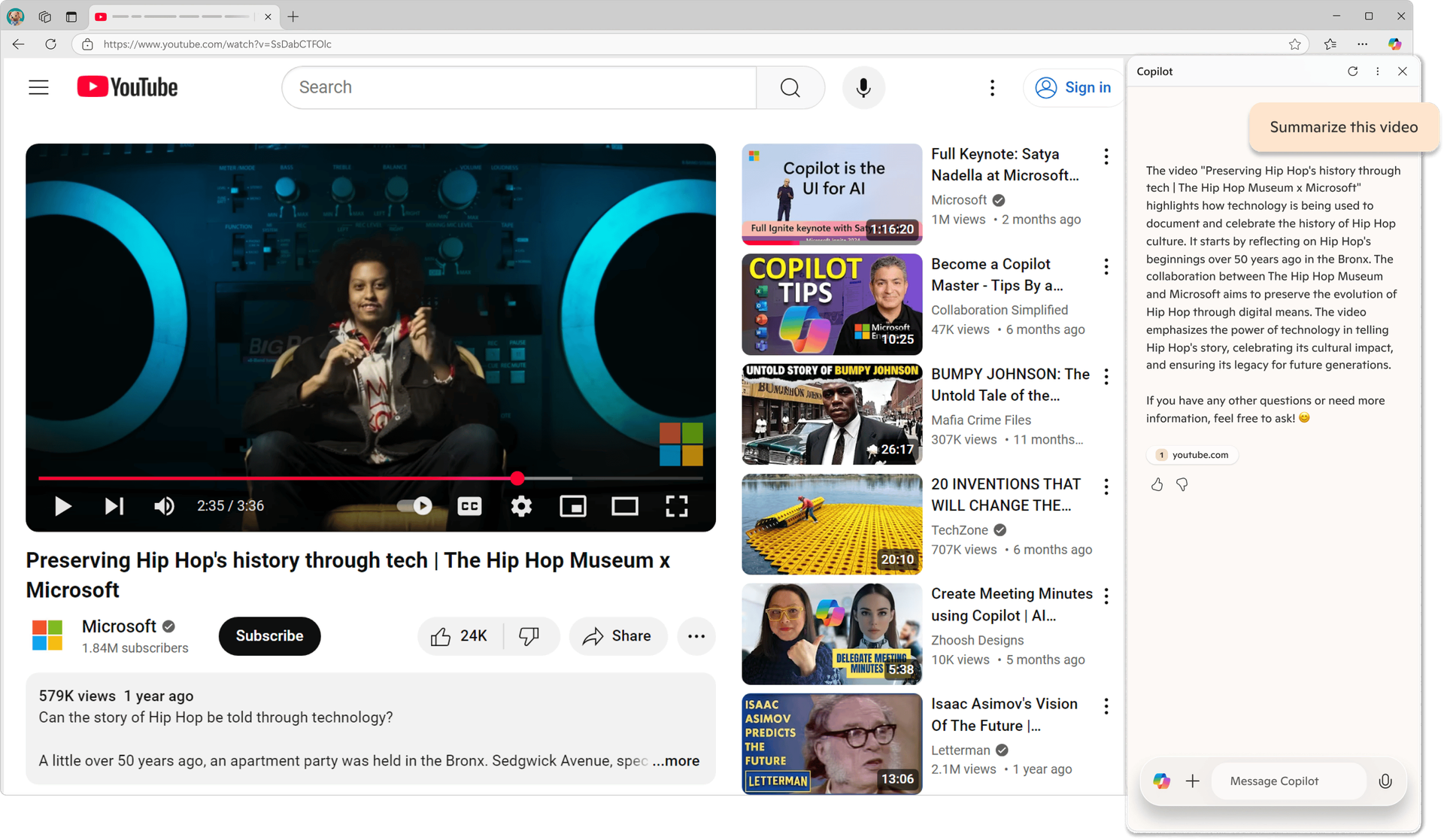This screenshot has height=840, width=1444.
Task: Open Copilot pane more options menu
Action: (x=1378, y=71)
